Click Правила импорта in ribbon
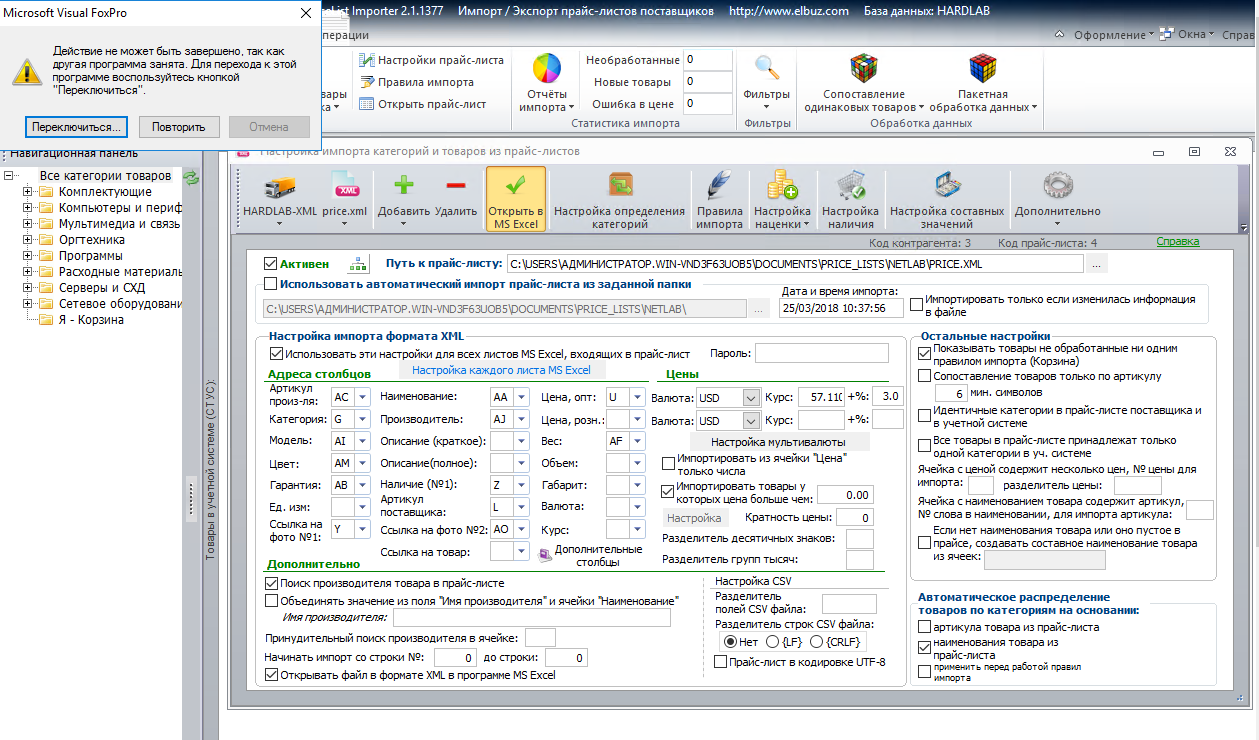Image resolution: width=1259 pixels, height=740 pixels. coord(416,82)
